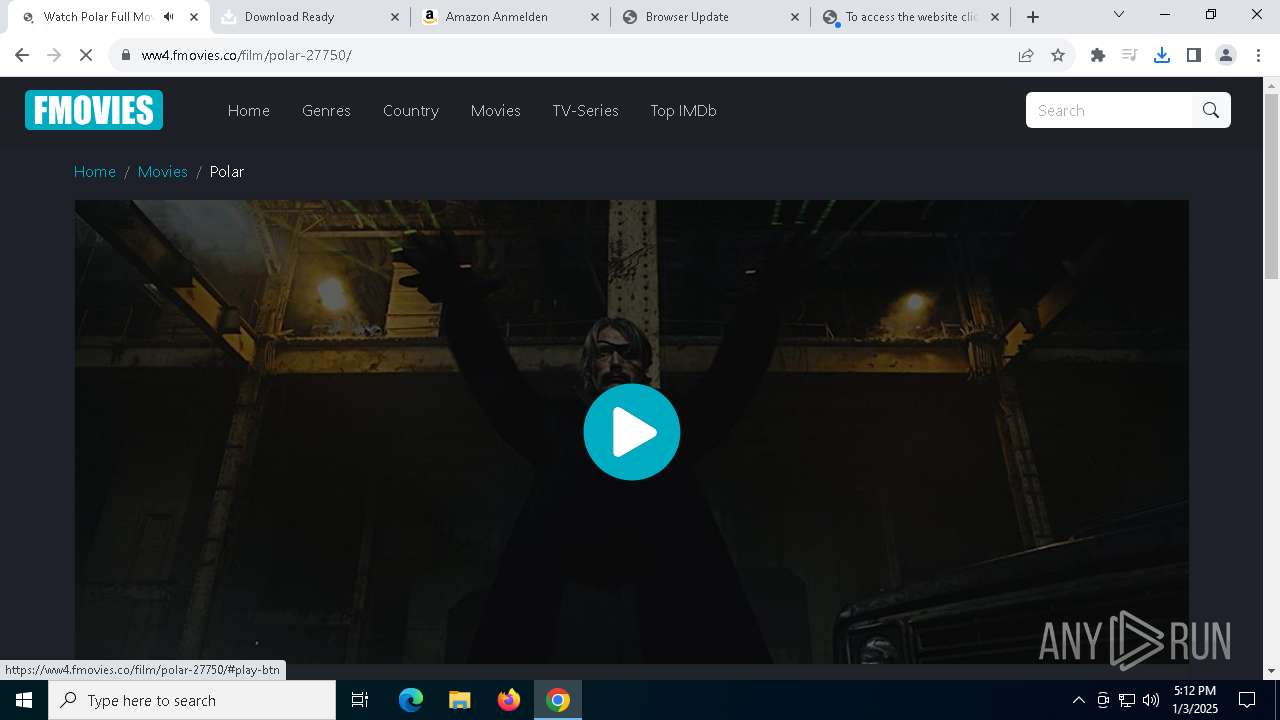Click the scrollbar down arrow
Image resolution: width=1280 pixels, height=720 pixels.
[x=1271, y=671]
